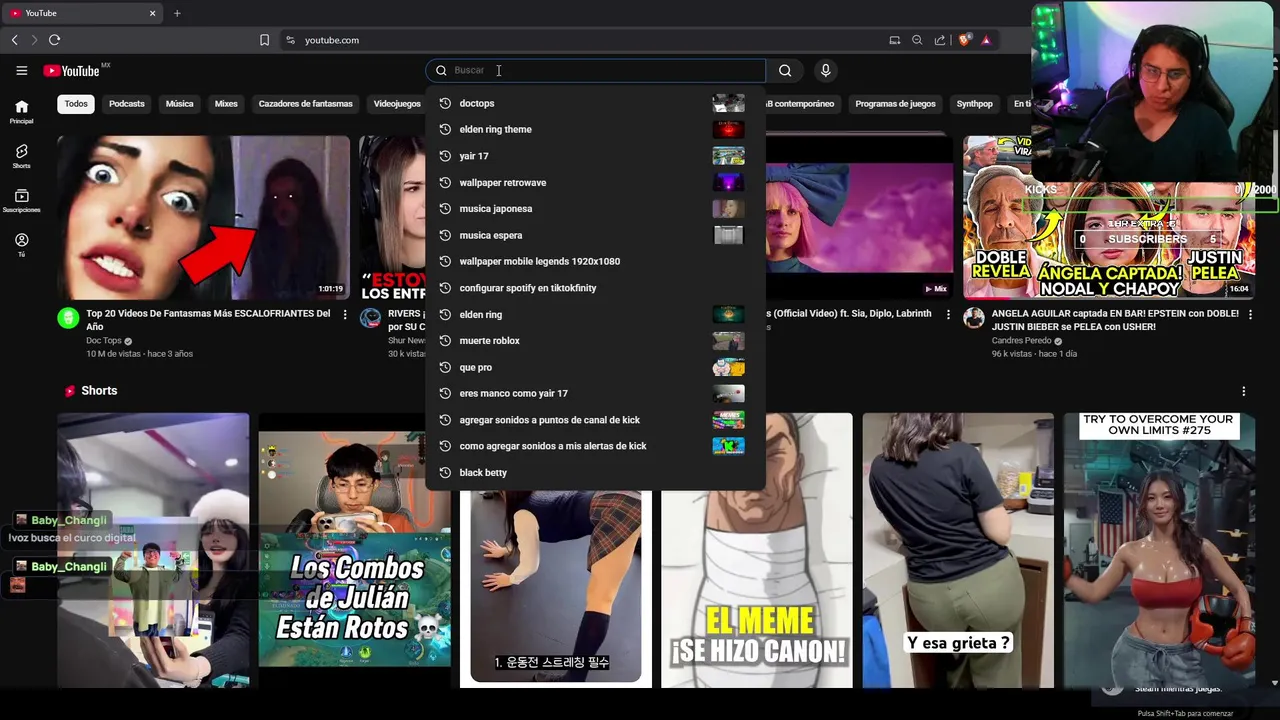This screenshot has height=720, width=1280.
Task: Share this page icon
Action: point(940,40)
